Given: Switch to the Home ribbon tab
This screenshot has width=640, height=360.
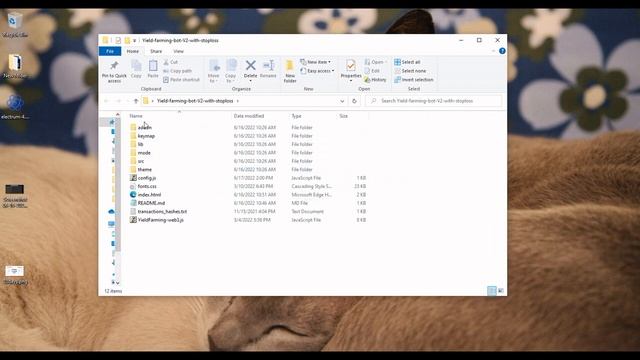Looking at the screenshot, I should (x=133, y=51).
